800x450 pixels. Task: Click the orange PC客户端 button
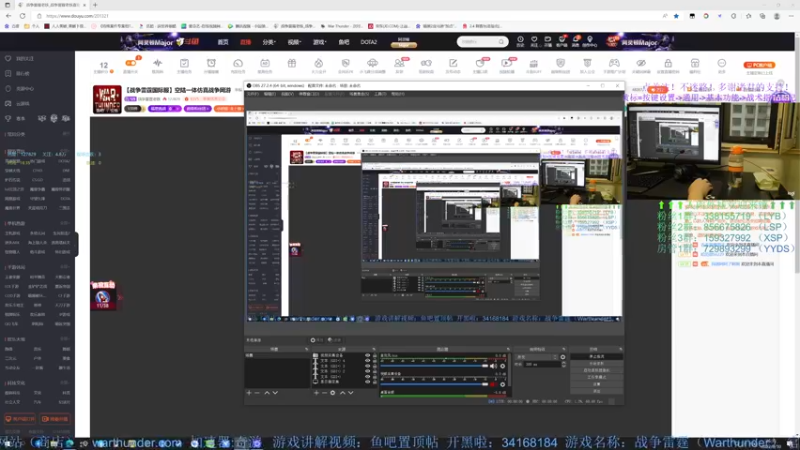(x=759, y=65)
